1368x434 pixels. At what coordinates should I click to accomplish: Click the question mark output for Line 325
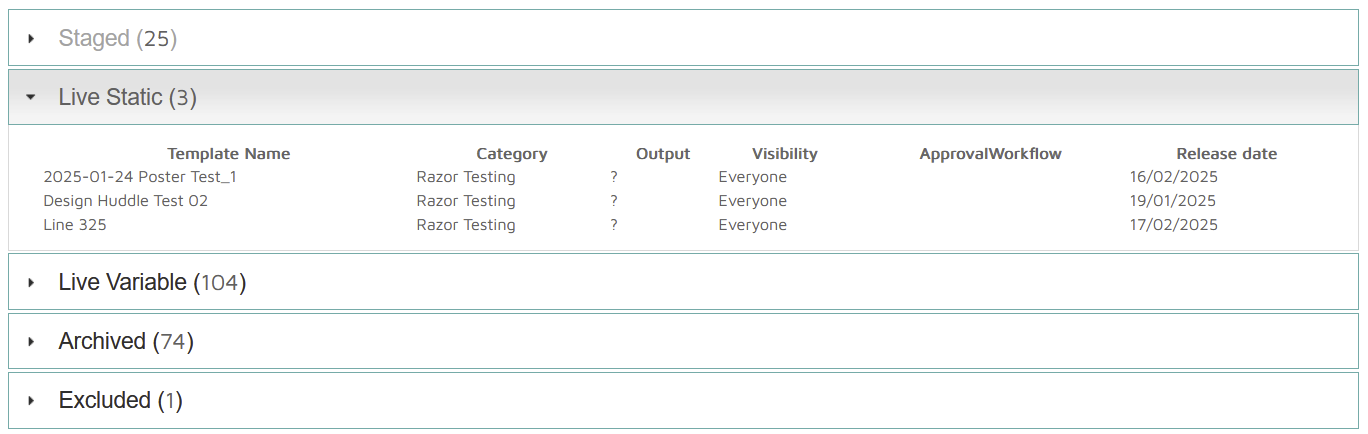(x=614, y=225)
